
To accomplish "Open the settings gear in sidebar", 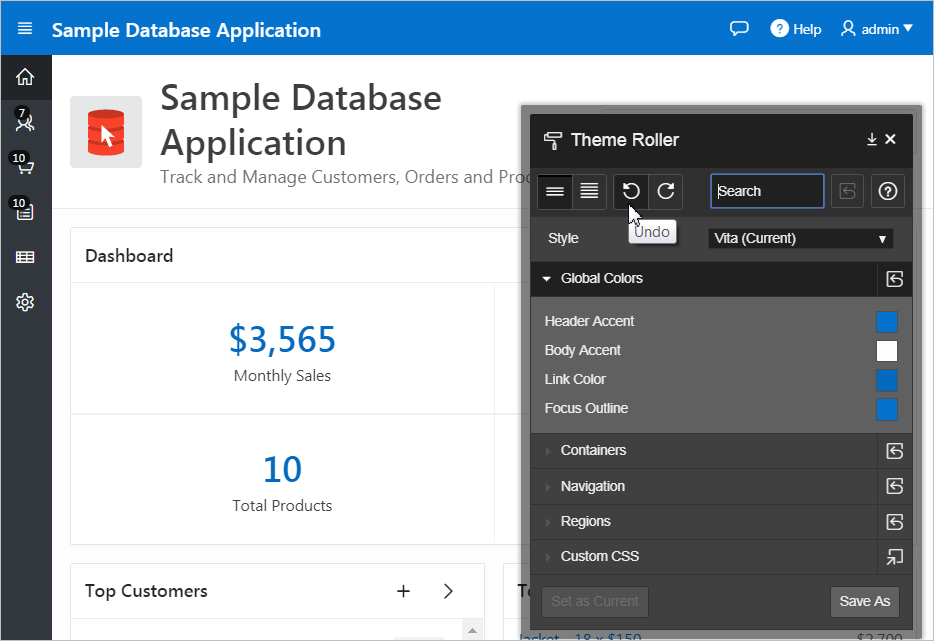I will tap(25, 302).
